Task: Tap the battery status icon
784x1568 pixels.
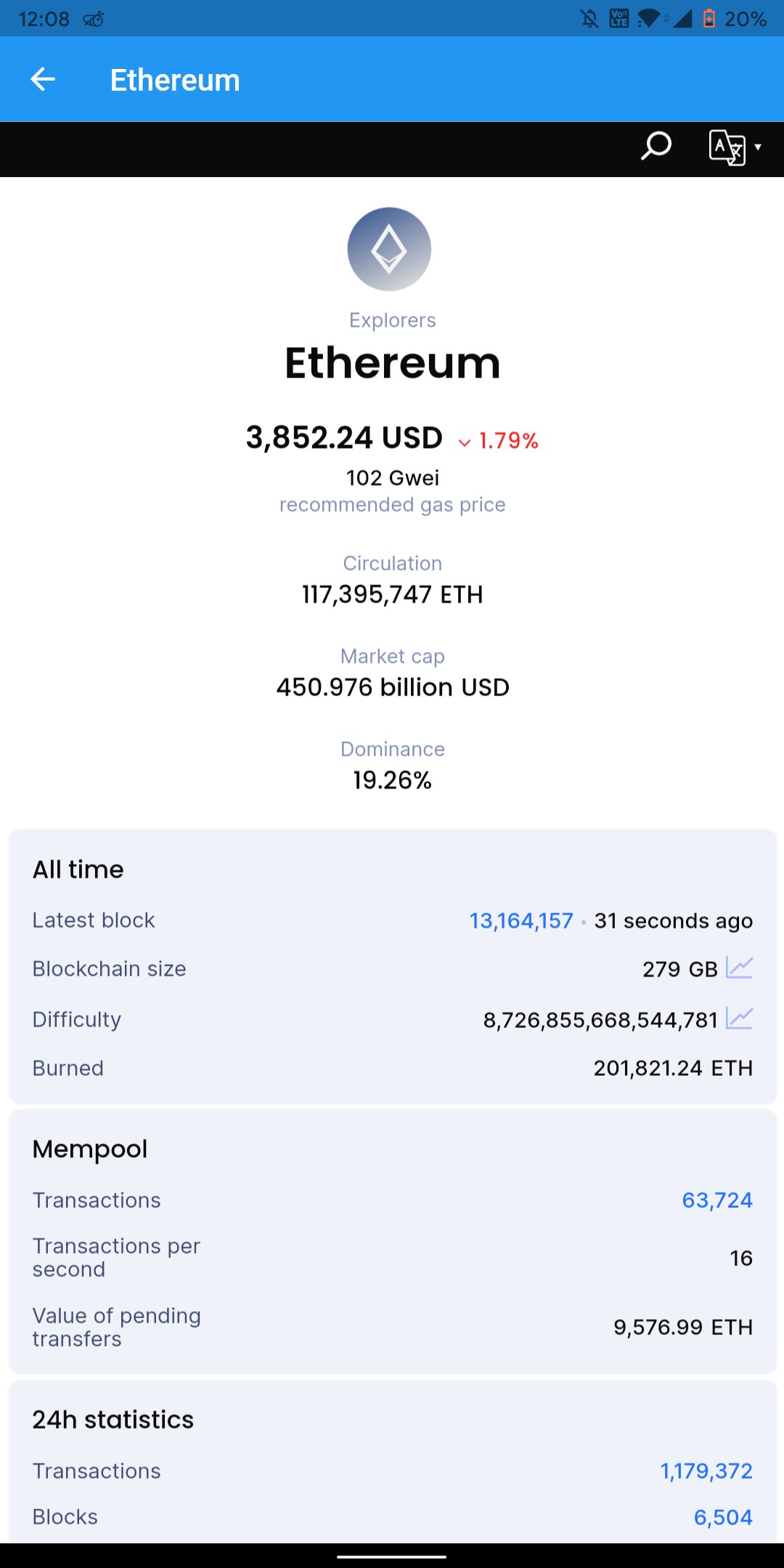Action: coord(709,19)
